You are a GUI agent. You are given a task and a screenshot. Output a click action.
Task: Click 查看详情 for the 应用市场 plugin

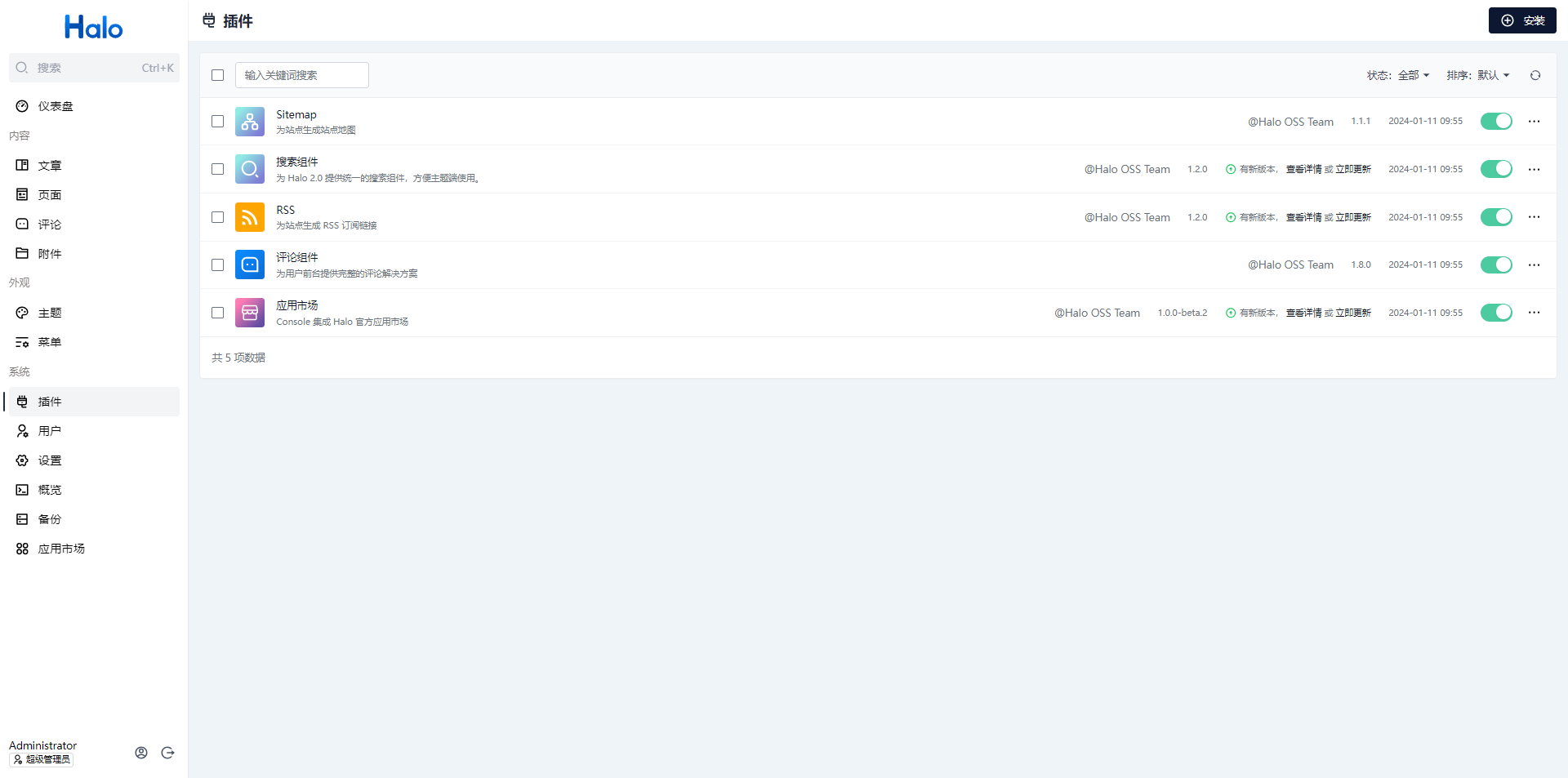[x=1304, y=313]
